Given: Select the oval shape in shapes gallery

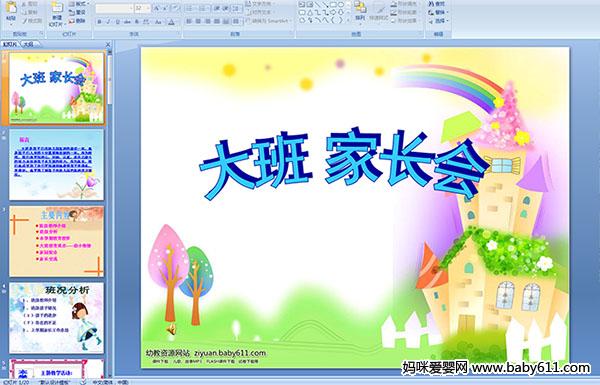Looking at the screenshot, I should click(x=341, y=5).
